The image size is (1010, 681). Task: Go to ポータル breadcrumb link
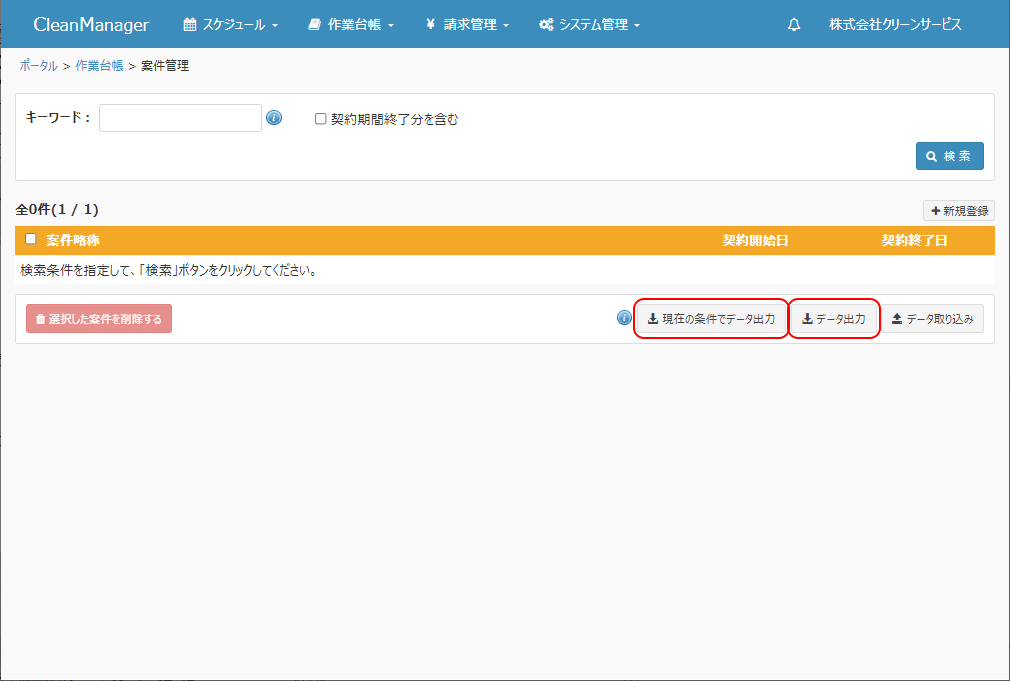[39, 66]
